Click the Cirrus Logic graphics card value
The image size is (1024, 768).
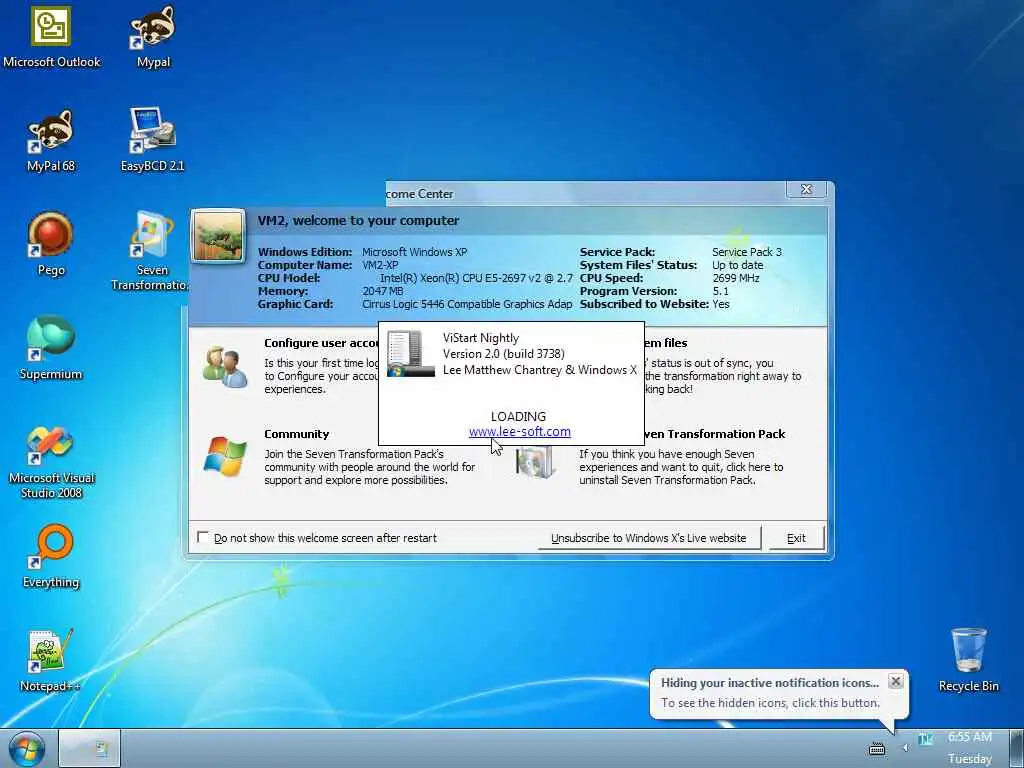[x=467, y=304]
